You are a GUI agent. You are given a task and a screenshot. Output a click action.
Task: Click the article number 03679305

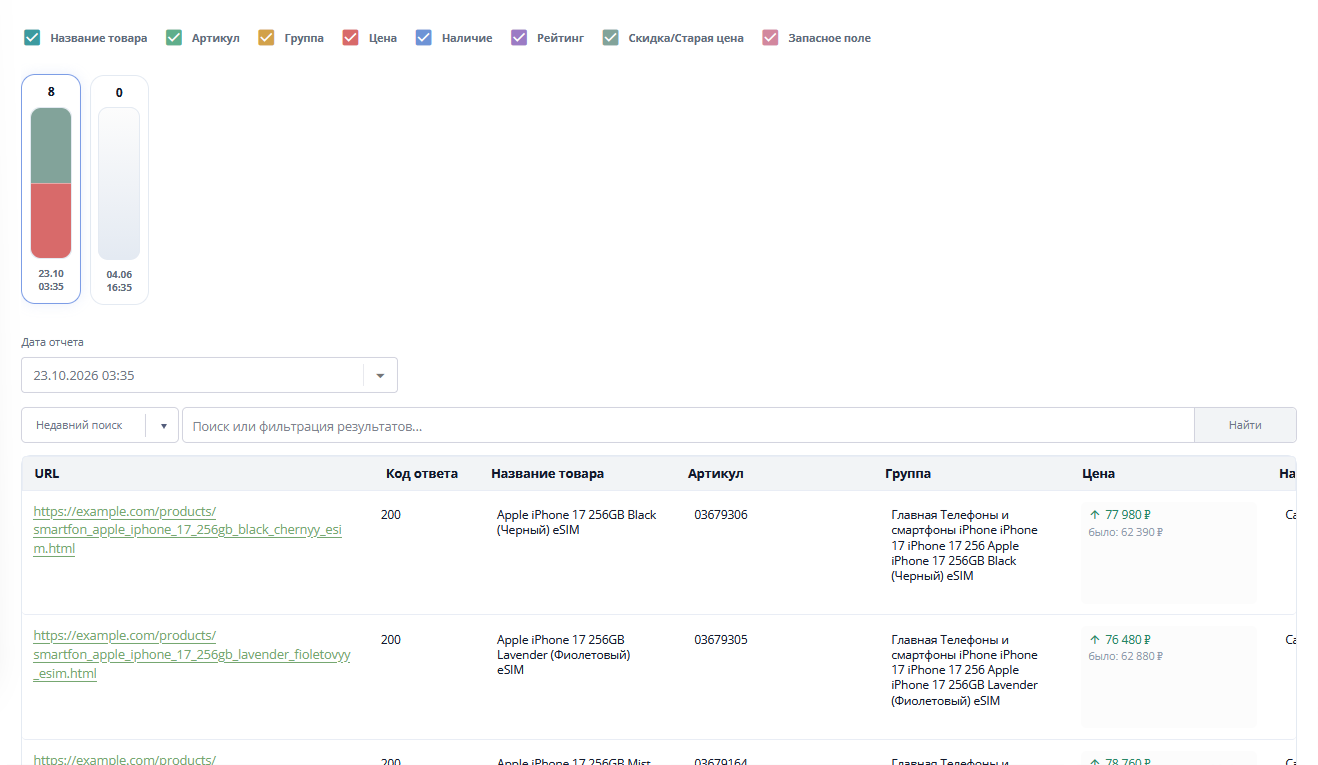(x=721, y=640)
